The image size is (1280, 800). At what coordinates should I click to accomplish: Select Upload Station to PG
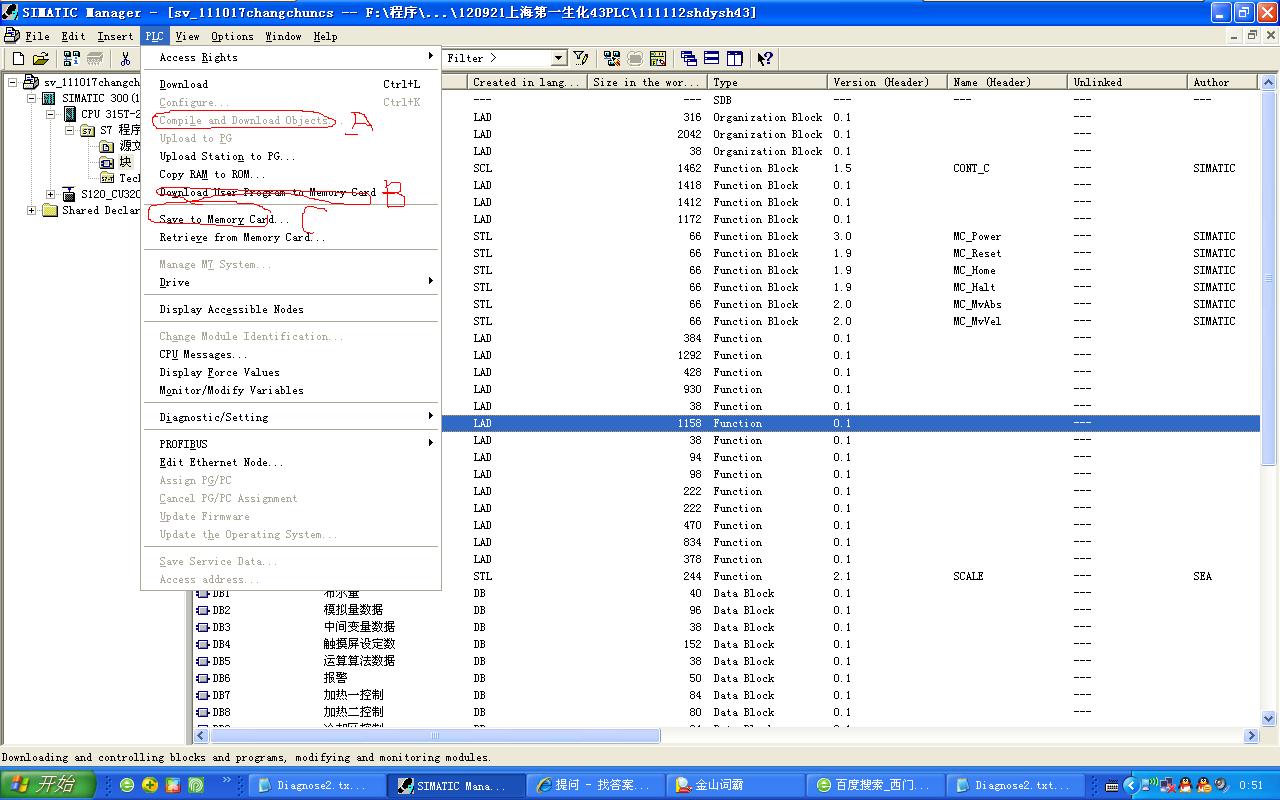click(x=290, y=156)
